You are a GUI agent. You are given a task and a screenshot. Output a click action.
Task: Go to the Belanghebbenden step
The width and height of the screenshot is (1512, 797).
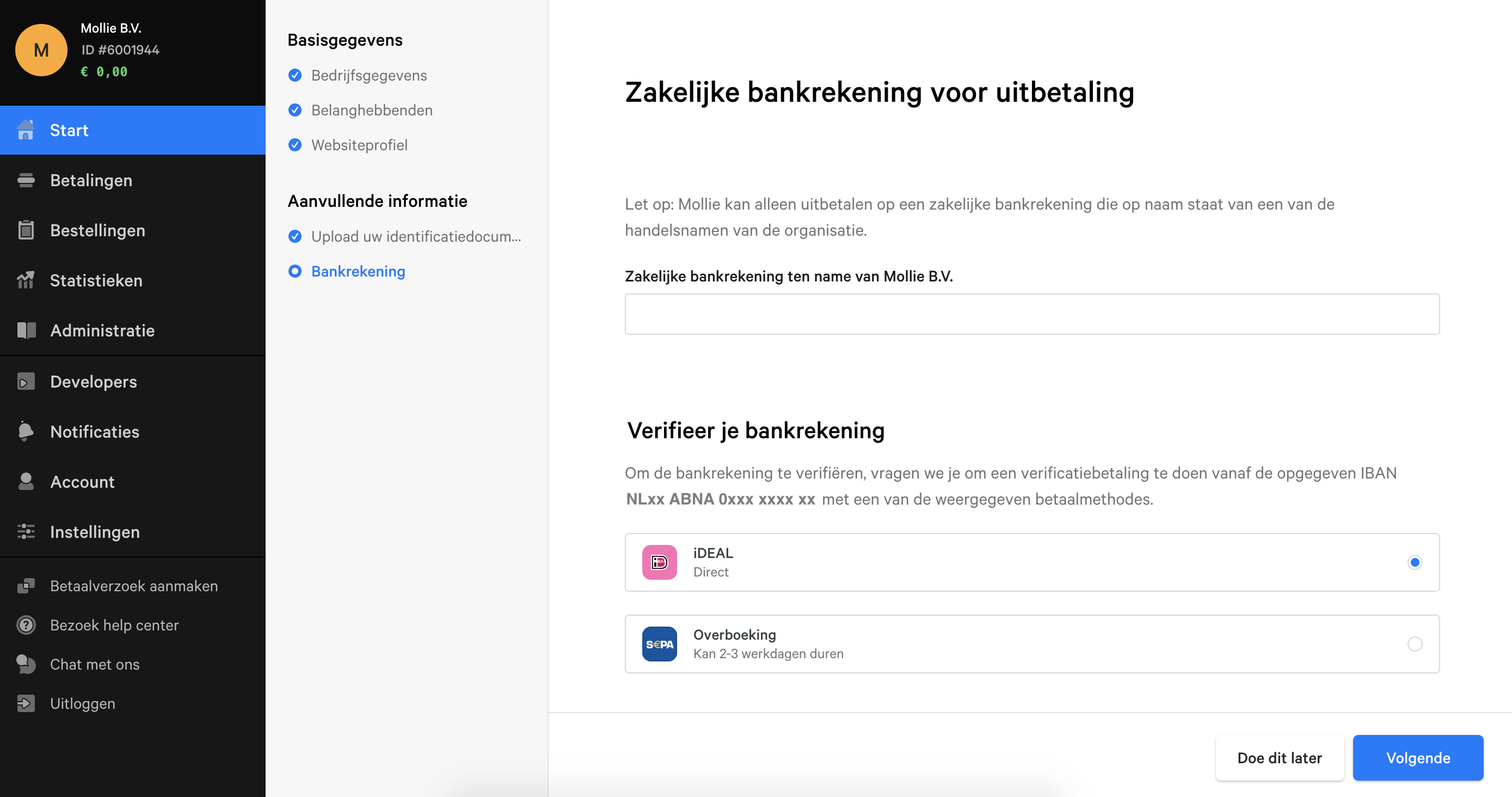tap(372, 110)
